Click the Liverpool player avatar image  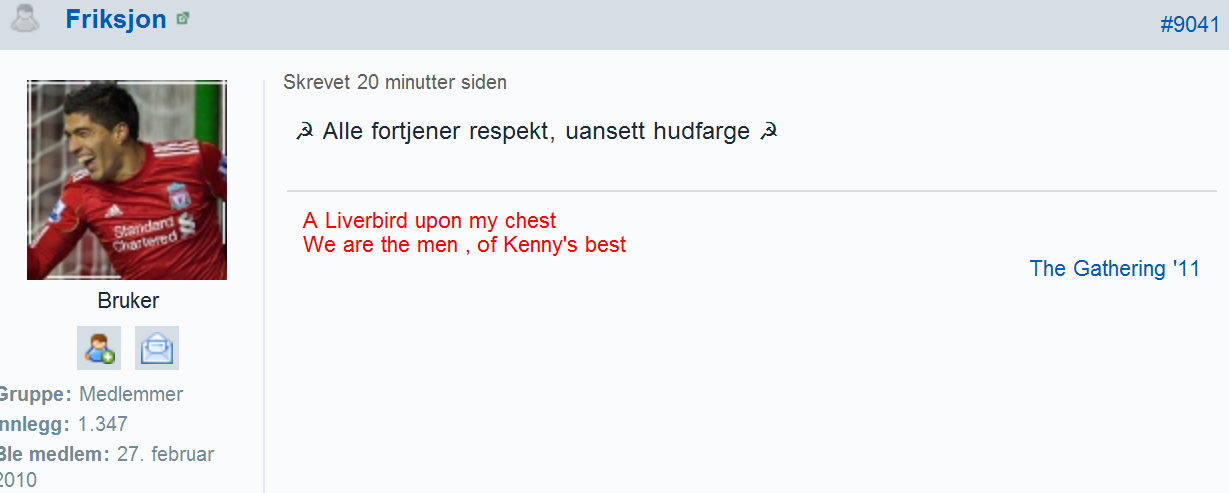[127, 180]
